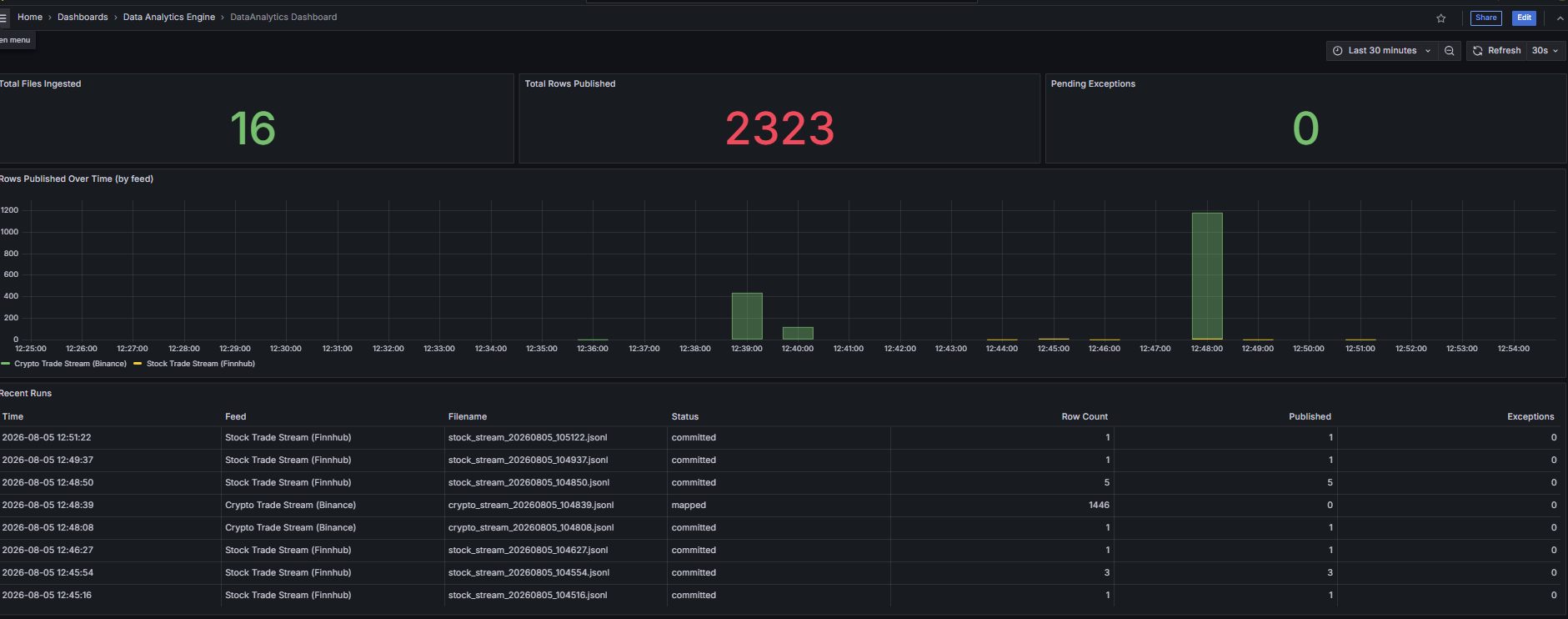This screenshot has height=619, width=1568.
Task: Select time cell 2026-08-05 12:48:39
Action: 48,505
